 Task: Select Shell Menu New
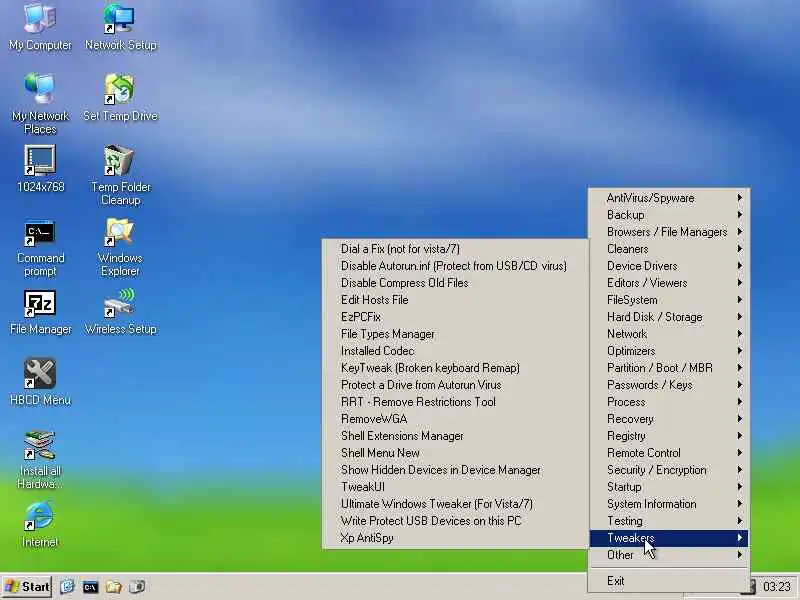(456, 453)
